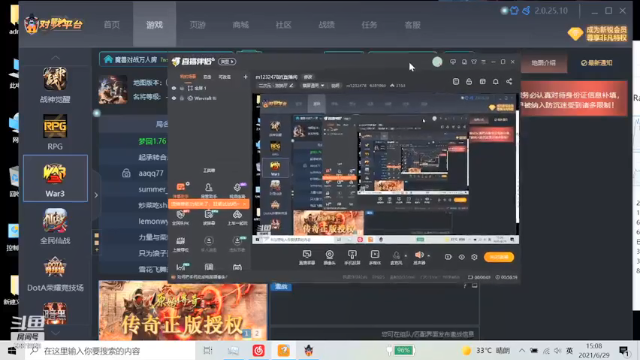Open the 客服 tab

tap(412, 24)
